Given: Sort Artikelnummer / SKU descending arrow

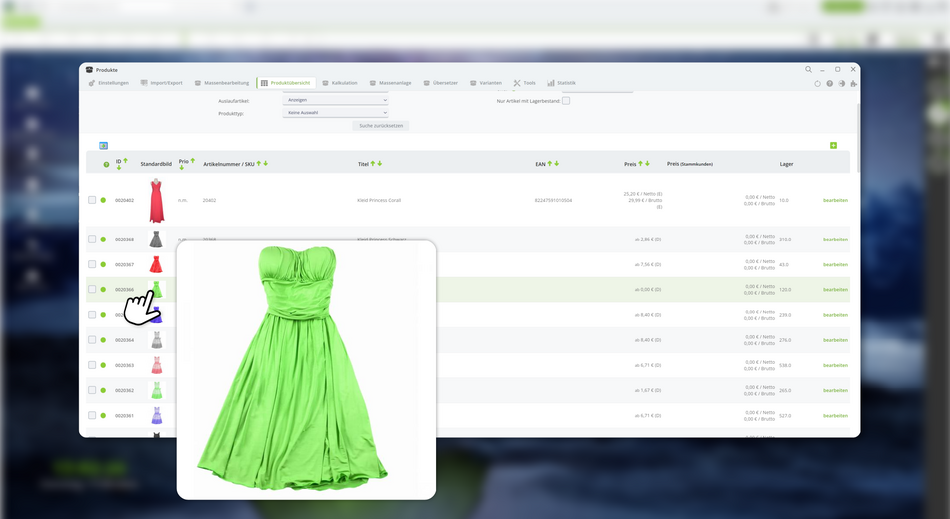Looking at the screenshot, I should (265, 164).
